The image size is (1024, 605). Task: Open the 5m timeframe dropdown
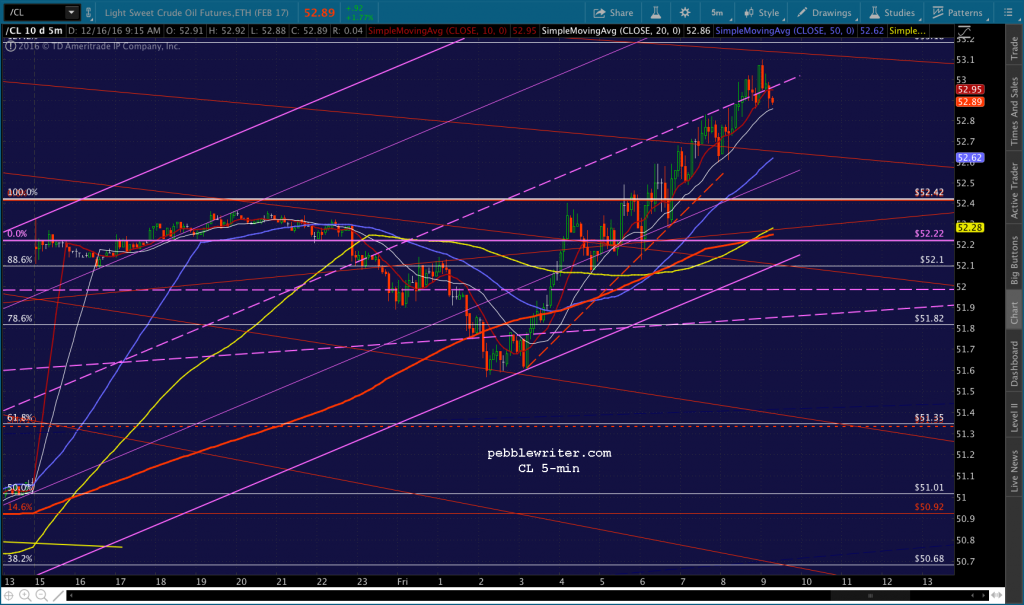(717, 12)
